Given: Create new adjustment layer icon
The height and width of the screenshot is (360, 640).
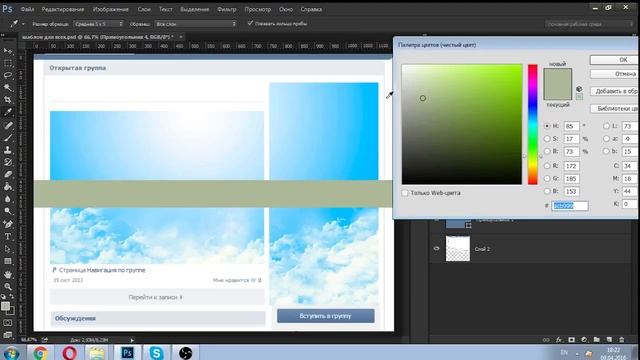Looking at the screenshot, I should [x=584, y=340].
